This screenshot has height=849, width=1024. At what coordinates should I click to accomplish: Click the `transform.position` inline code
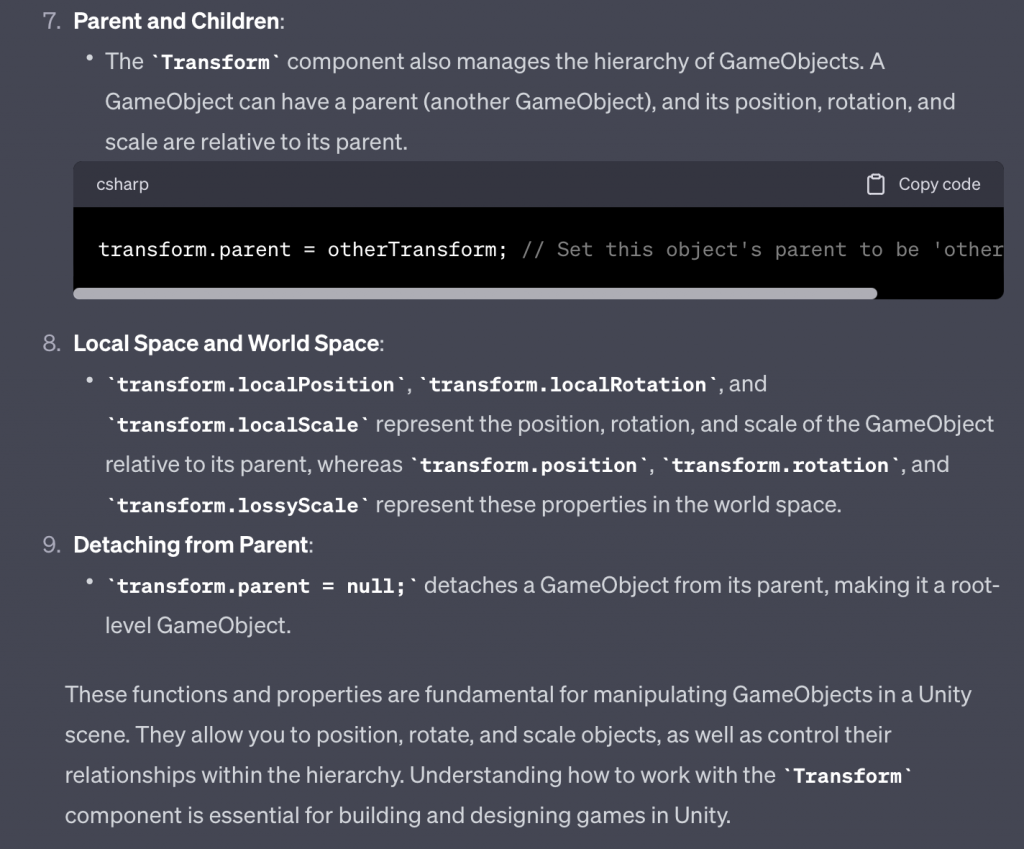pos(529,465)
